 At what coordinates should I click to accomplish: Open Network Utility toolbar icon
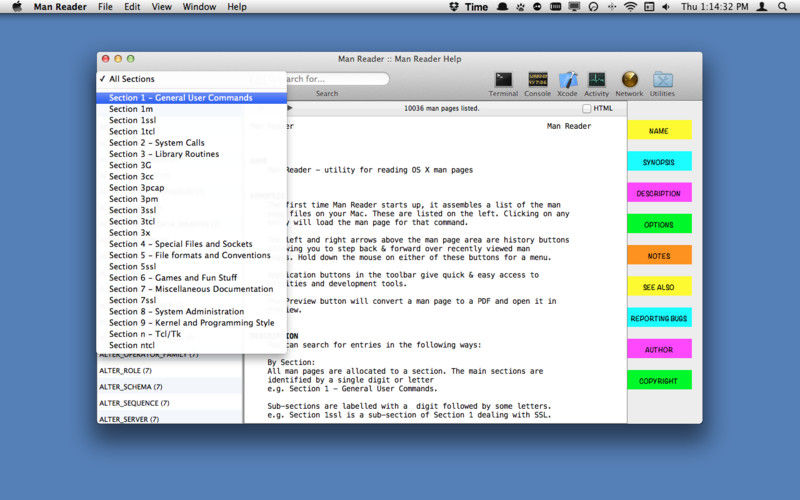click(630, 84)
